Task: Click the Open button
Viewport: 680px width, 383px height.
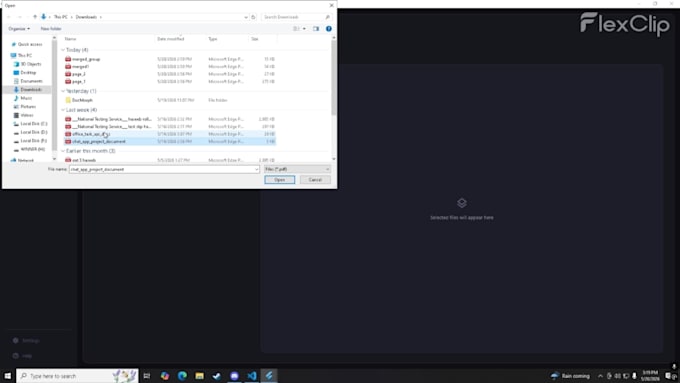Action: click(x=280, y=180)
